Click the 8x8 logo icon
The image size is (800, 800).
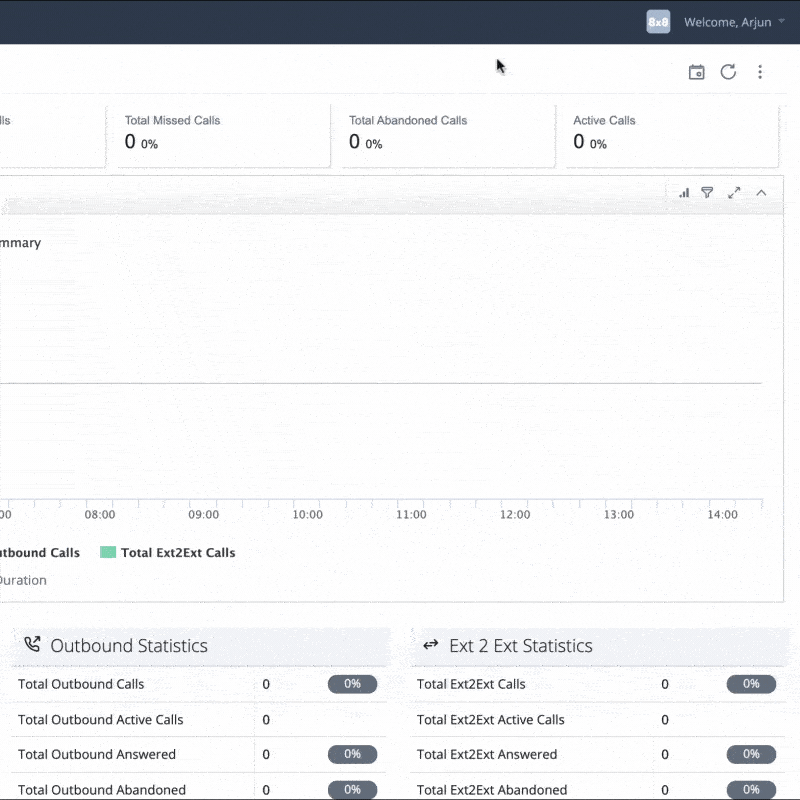click(658, 22)
